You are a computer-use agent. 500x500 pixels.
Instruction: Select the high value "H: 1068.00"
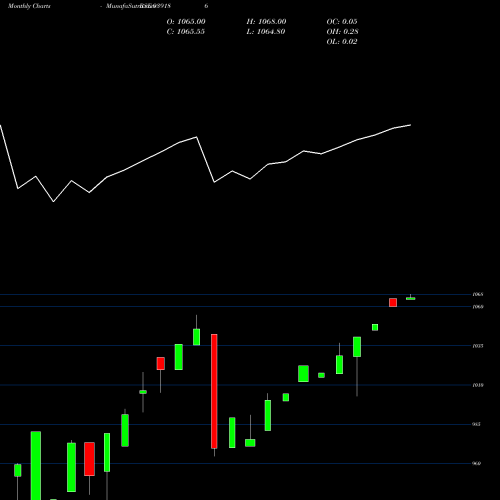click(266, 22)
